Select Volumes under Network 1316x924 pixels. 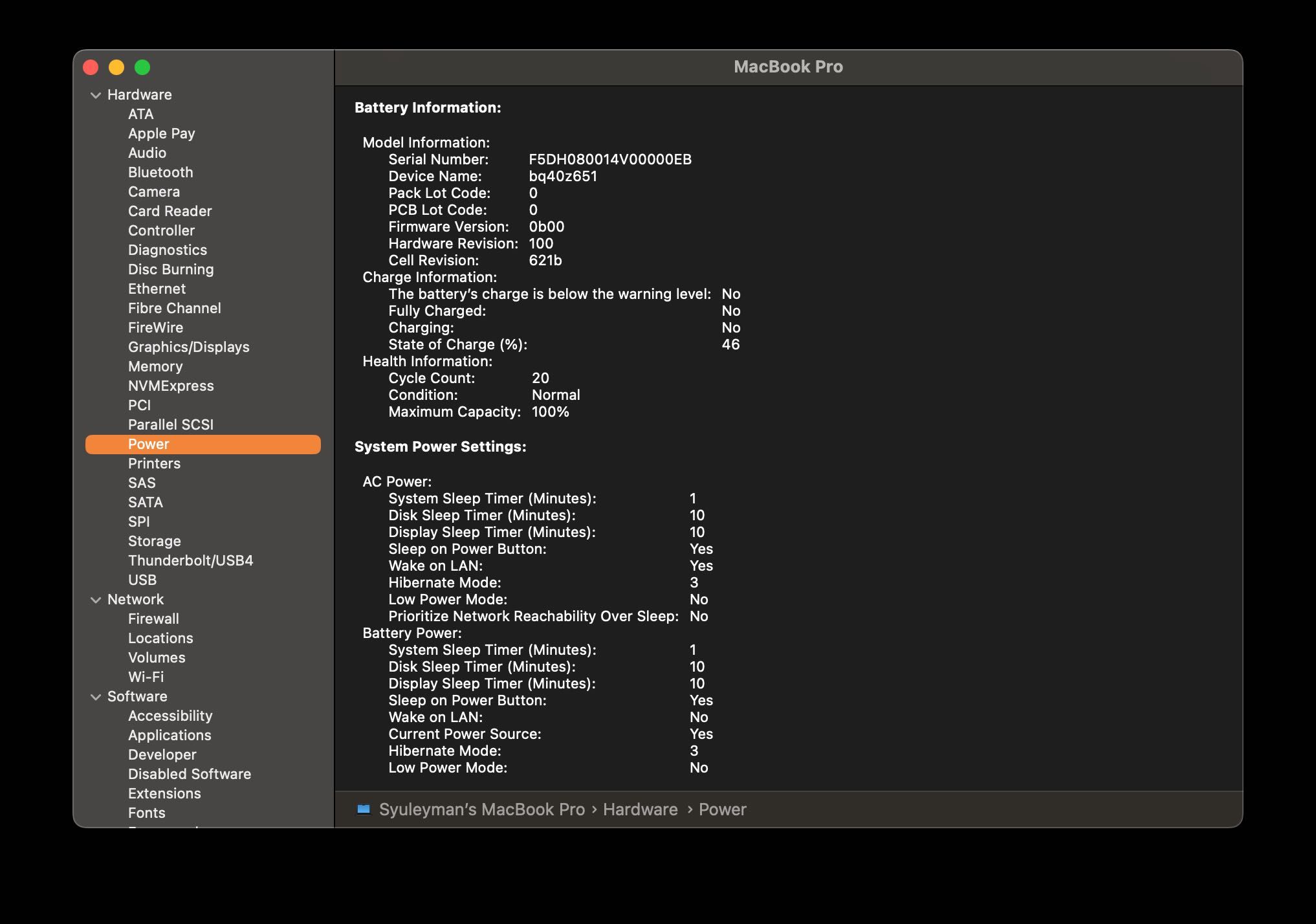(157, 657)
